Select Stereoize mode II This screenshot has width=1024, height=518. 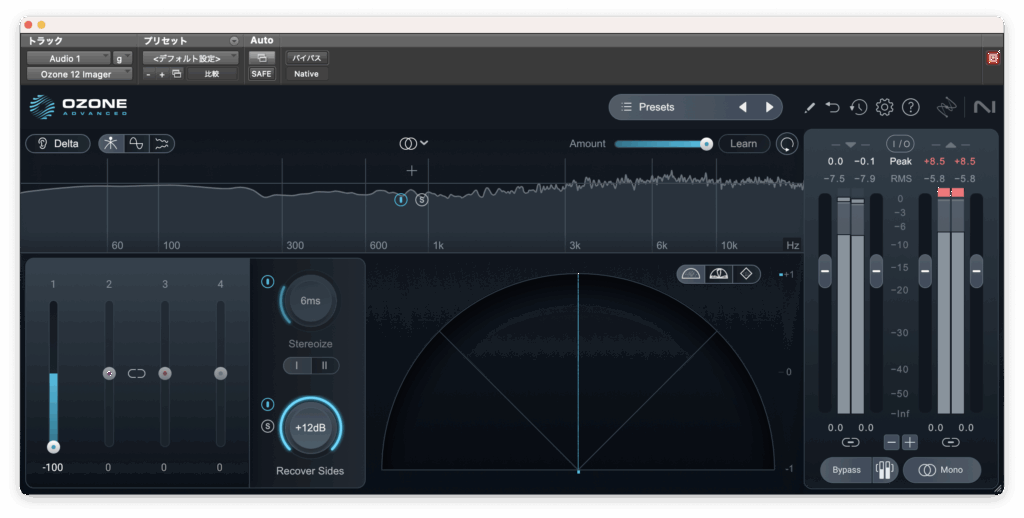(x=324, y=366)
